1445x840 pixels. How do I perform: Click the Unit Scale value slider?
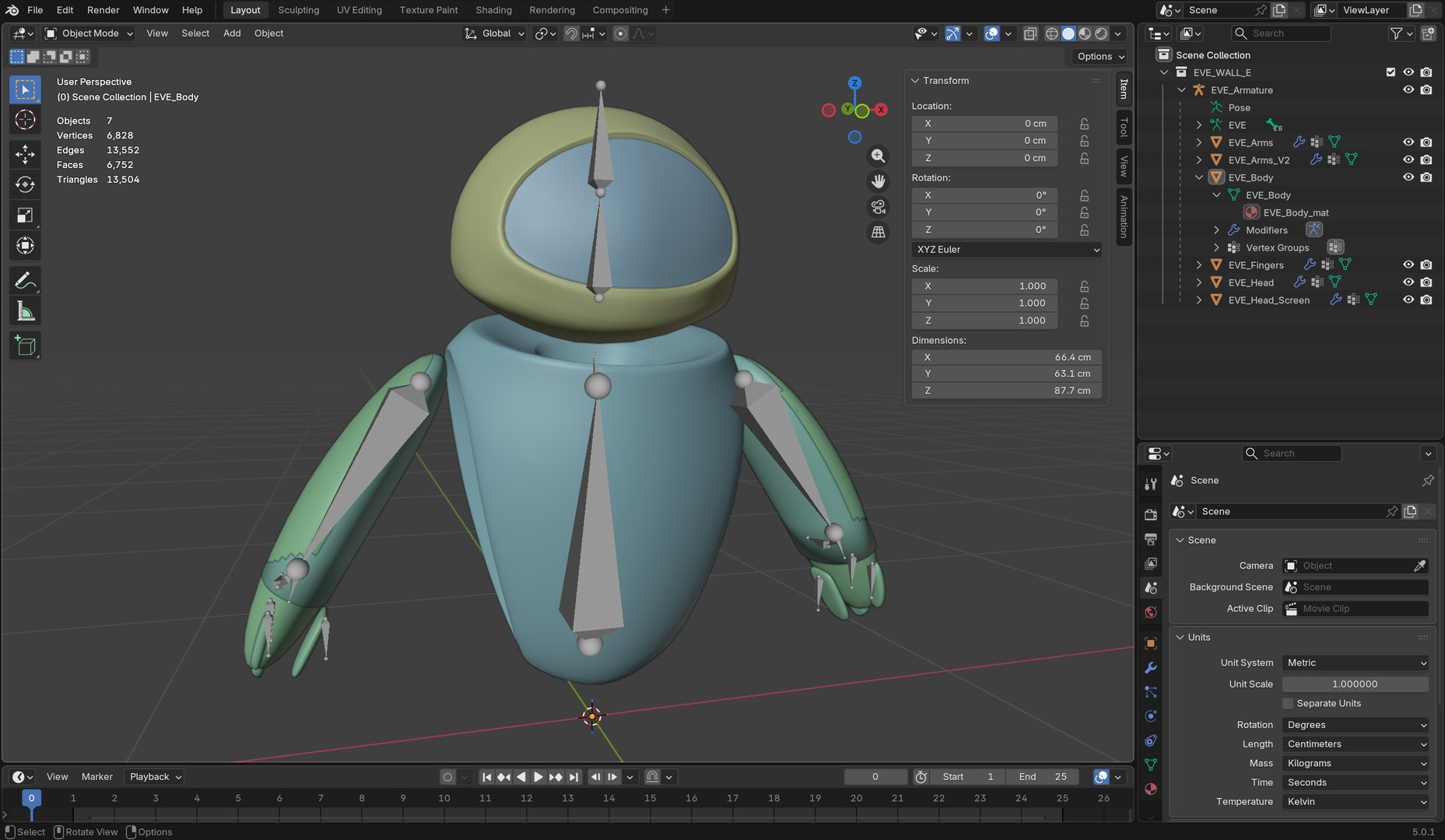tap(1356, 684)
